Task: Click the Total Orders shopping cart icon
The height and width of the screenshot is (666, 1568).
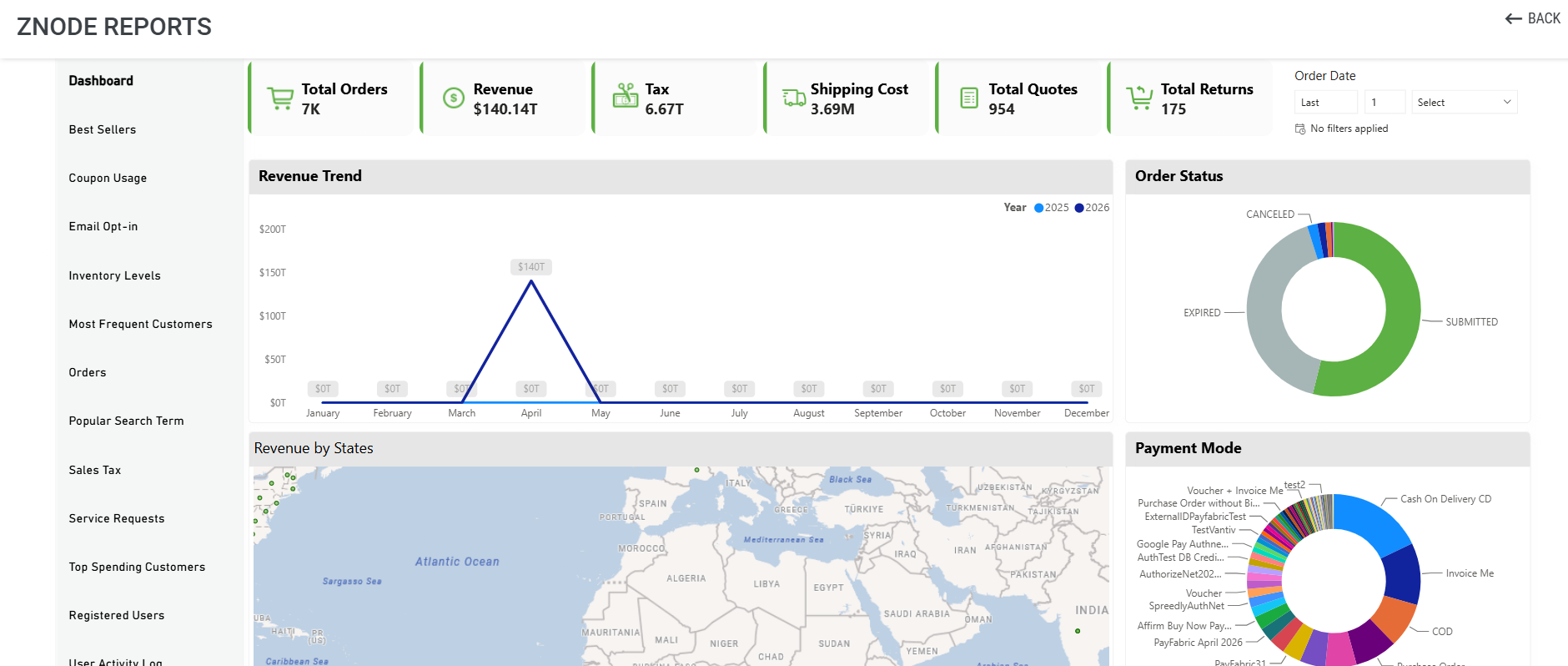Action: [280, 98]
